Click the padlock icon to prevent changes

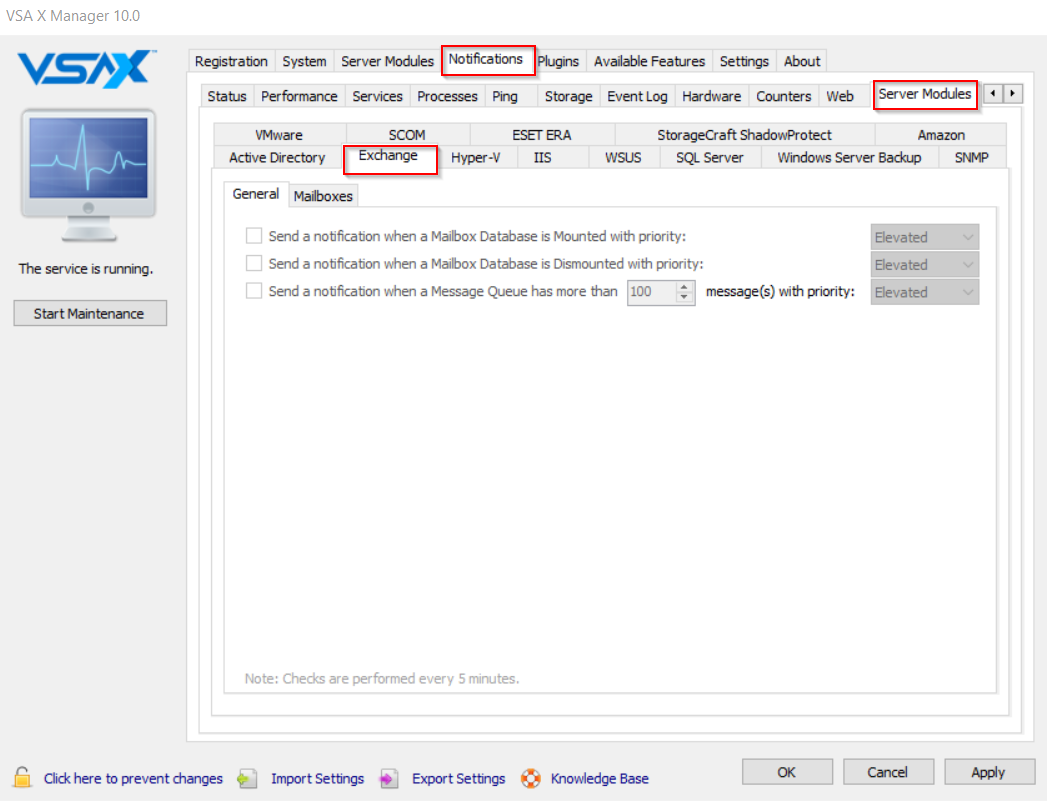pyautogui.click(x=22, y=778)
